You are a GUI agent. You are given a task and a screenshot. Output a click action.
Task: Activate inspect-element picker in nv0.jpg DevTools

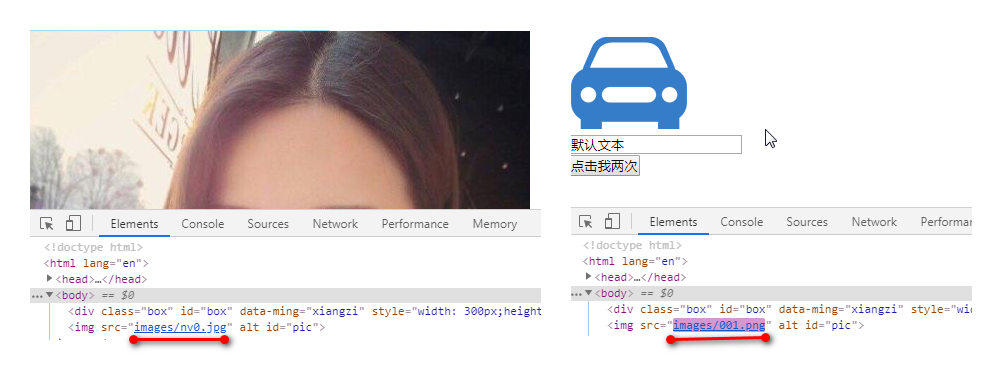point(47,224)
